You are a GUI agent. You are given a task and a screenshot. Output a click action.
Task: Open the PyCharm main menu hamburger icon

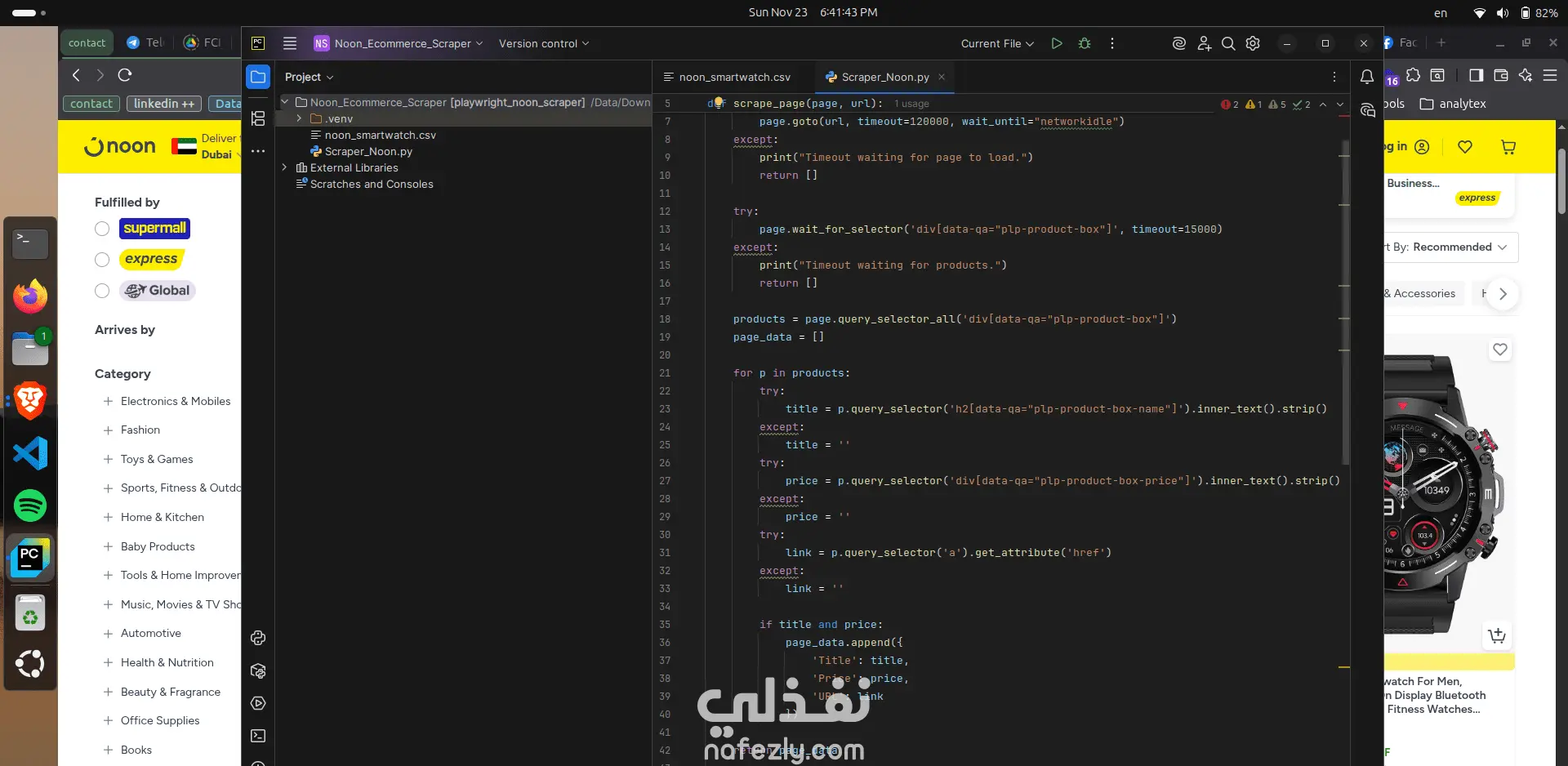(290, 43)
